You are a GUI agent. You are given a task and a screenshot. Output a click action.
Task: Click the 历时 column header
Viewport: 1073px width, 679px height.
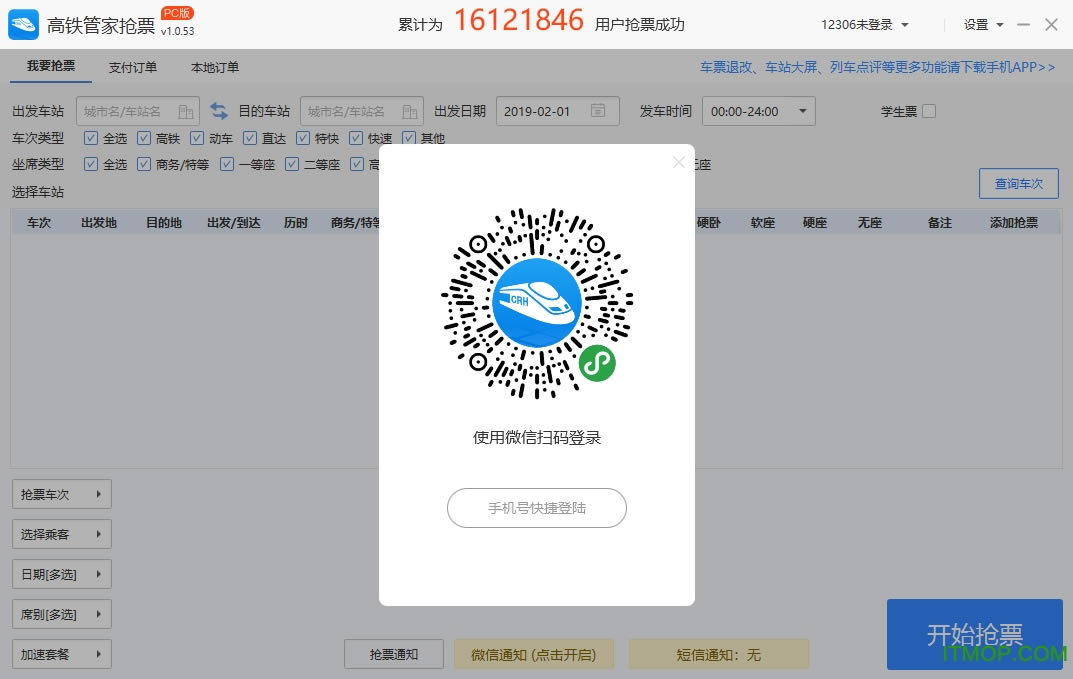point(296,222)
